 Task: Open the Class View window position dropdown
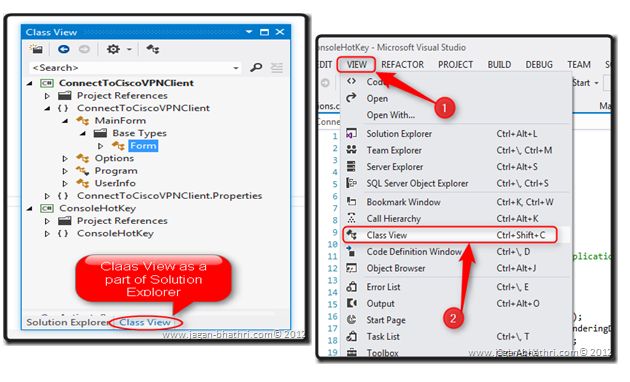[x=249, y=32]
